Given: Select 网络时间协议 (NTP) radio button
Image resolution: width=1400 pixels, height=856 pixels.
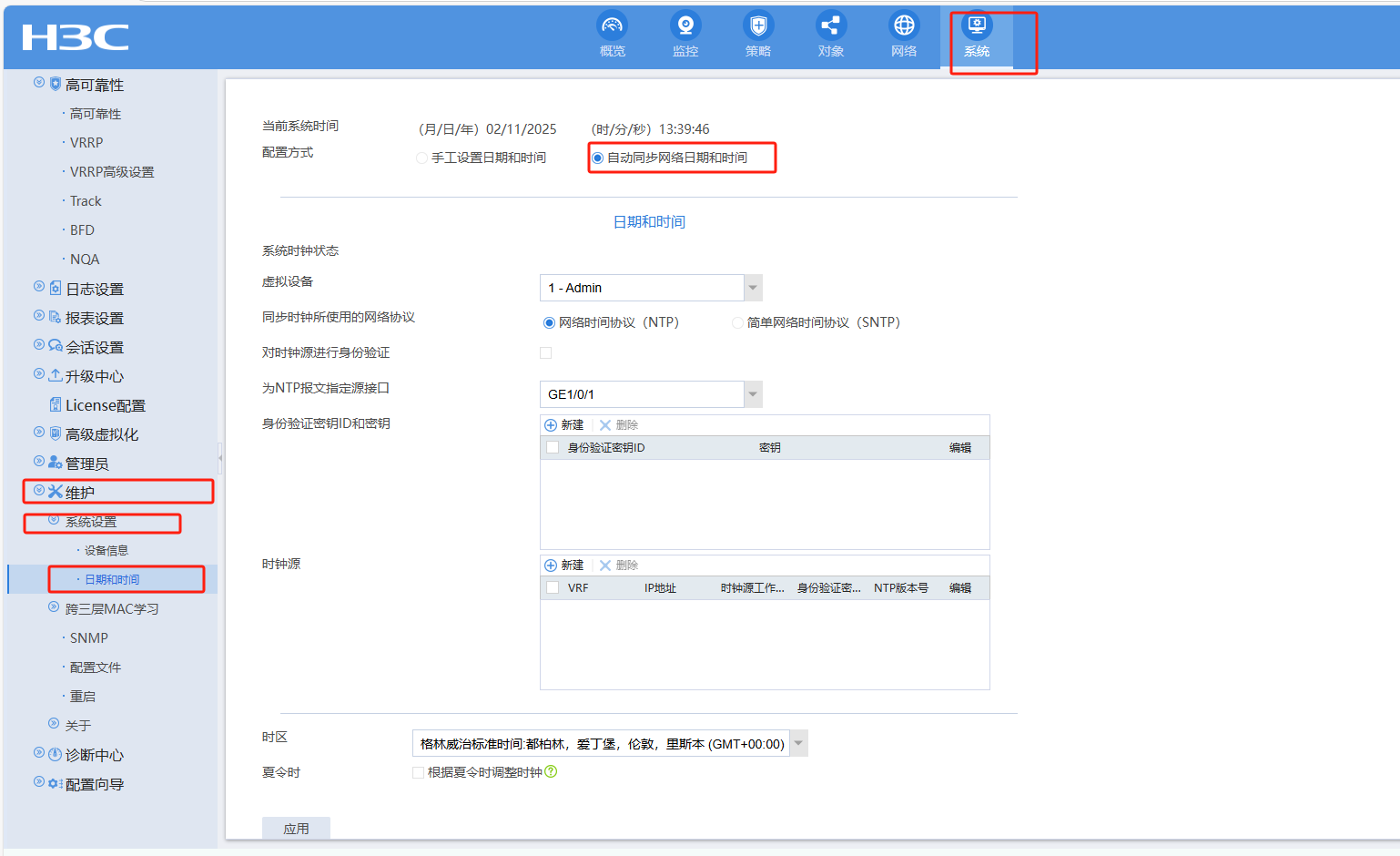Looking at the screenshot, I should tap(549, 323).
